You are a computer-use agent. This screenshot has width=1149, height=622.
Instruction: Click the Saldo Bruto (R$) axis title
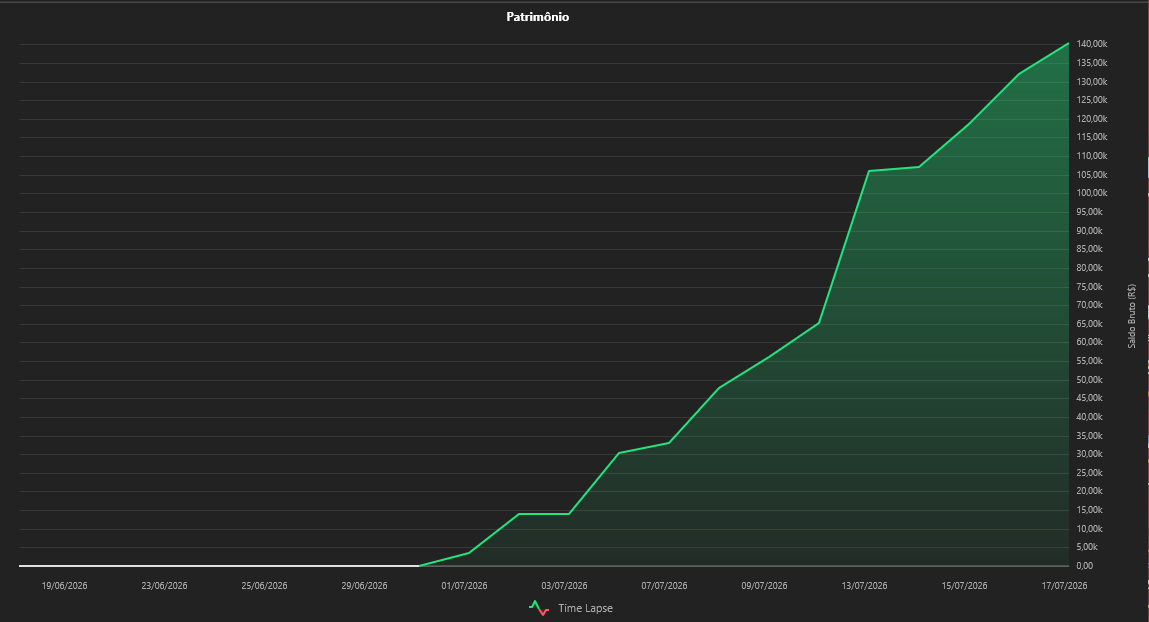click(x=1131, y=316)
